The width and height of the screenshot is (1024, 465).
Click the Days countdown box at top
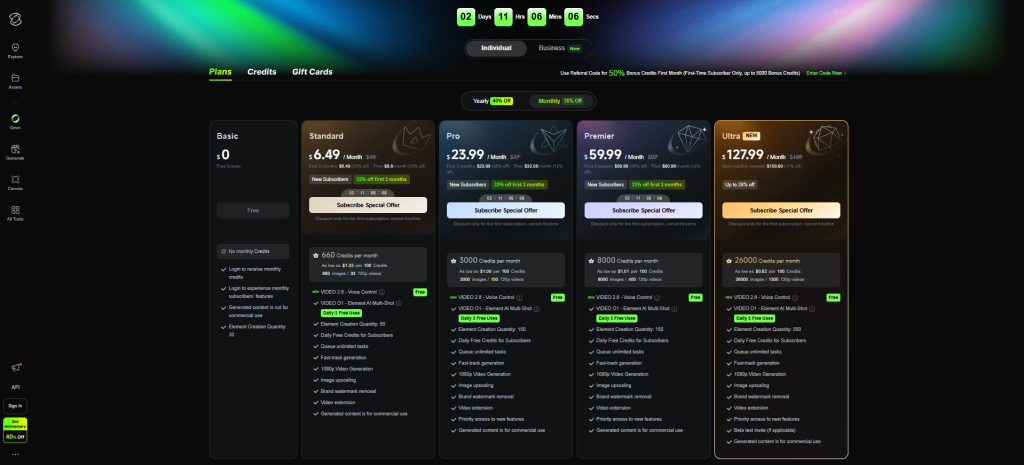(466, 16)
